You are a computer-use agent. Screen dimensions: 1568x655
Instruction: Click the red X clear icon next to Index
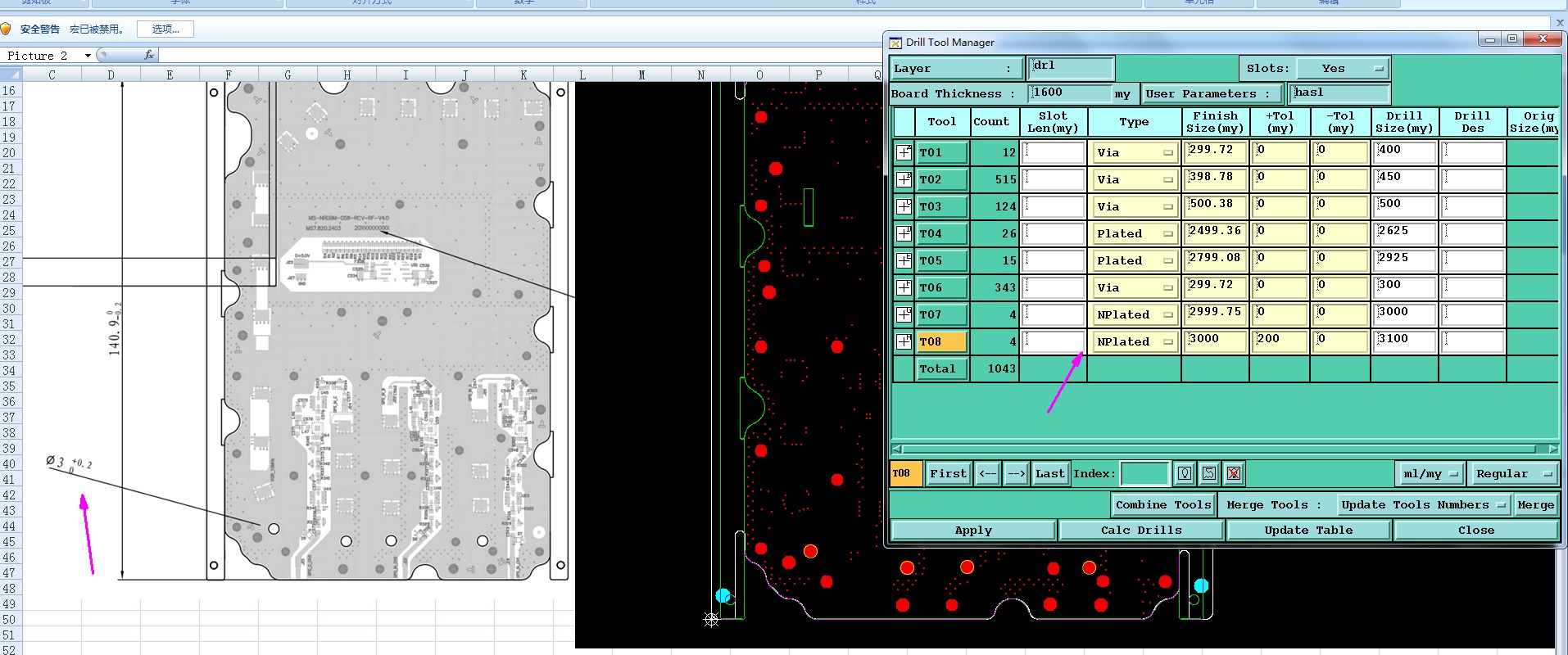coord(1234,473)
